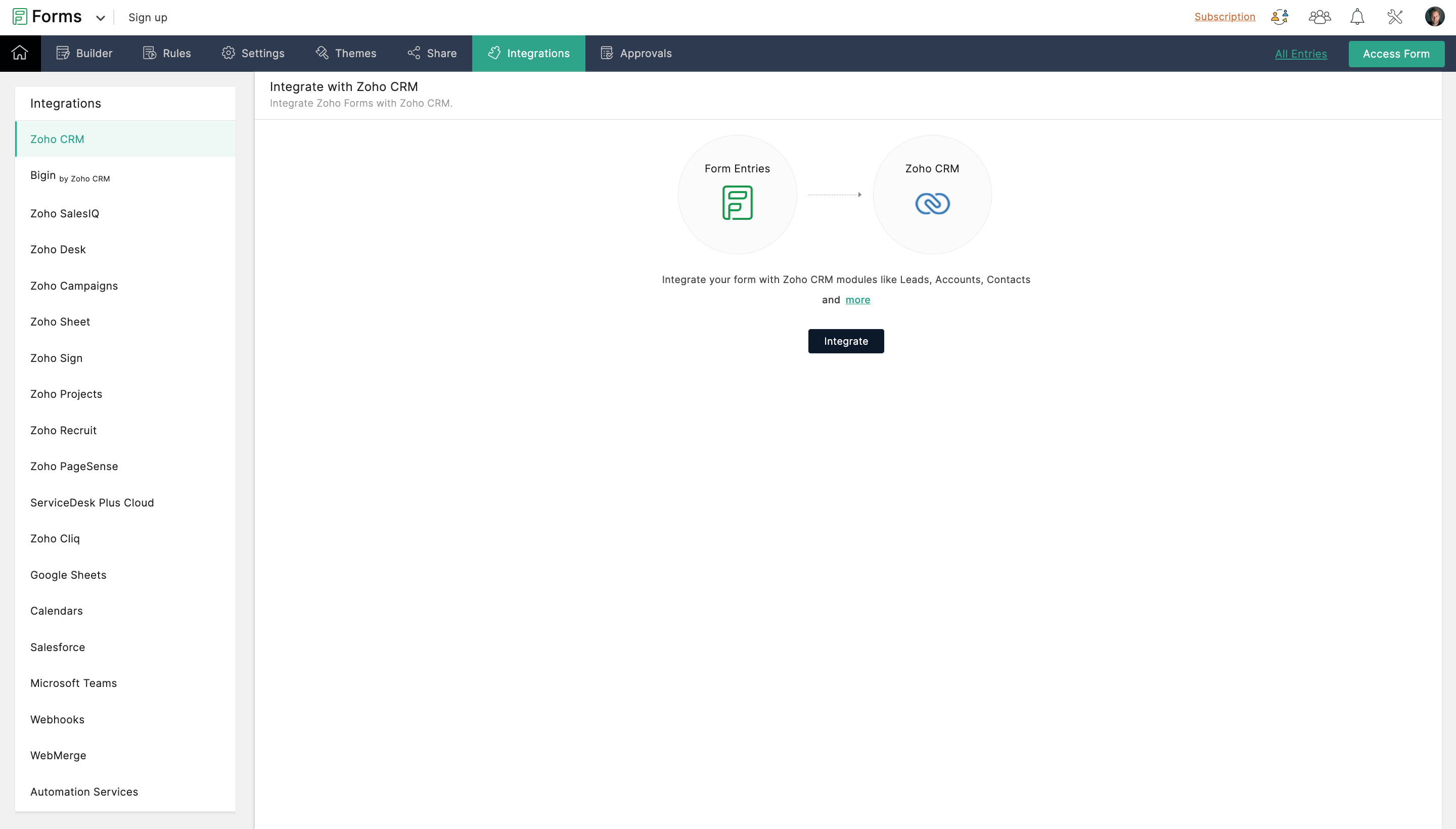The height and width of the screenshot is (829, 1456).
Task: Open the Share tab
Action: (432, 53)
